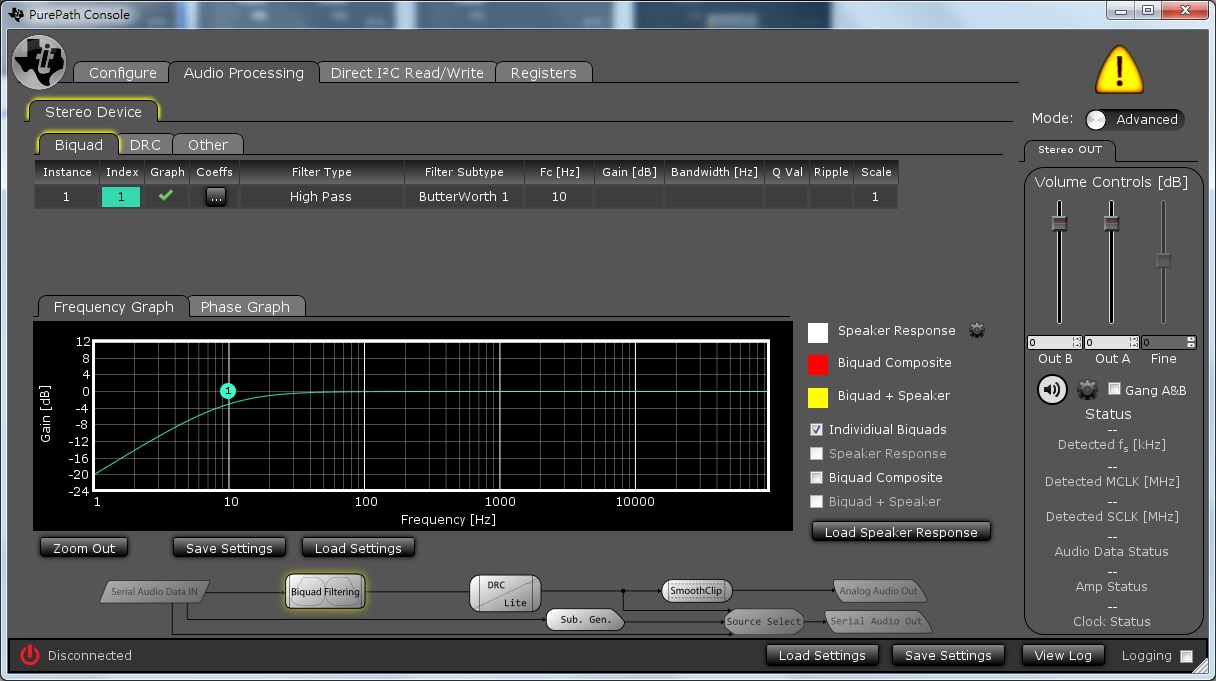The height and width of the screenshot is (681, 1216).
Task: Click the Out B volume value field
Action: pyautogui.click(x=1049, y=342)
